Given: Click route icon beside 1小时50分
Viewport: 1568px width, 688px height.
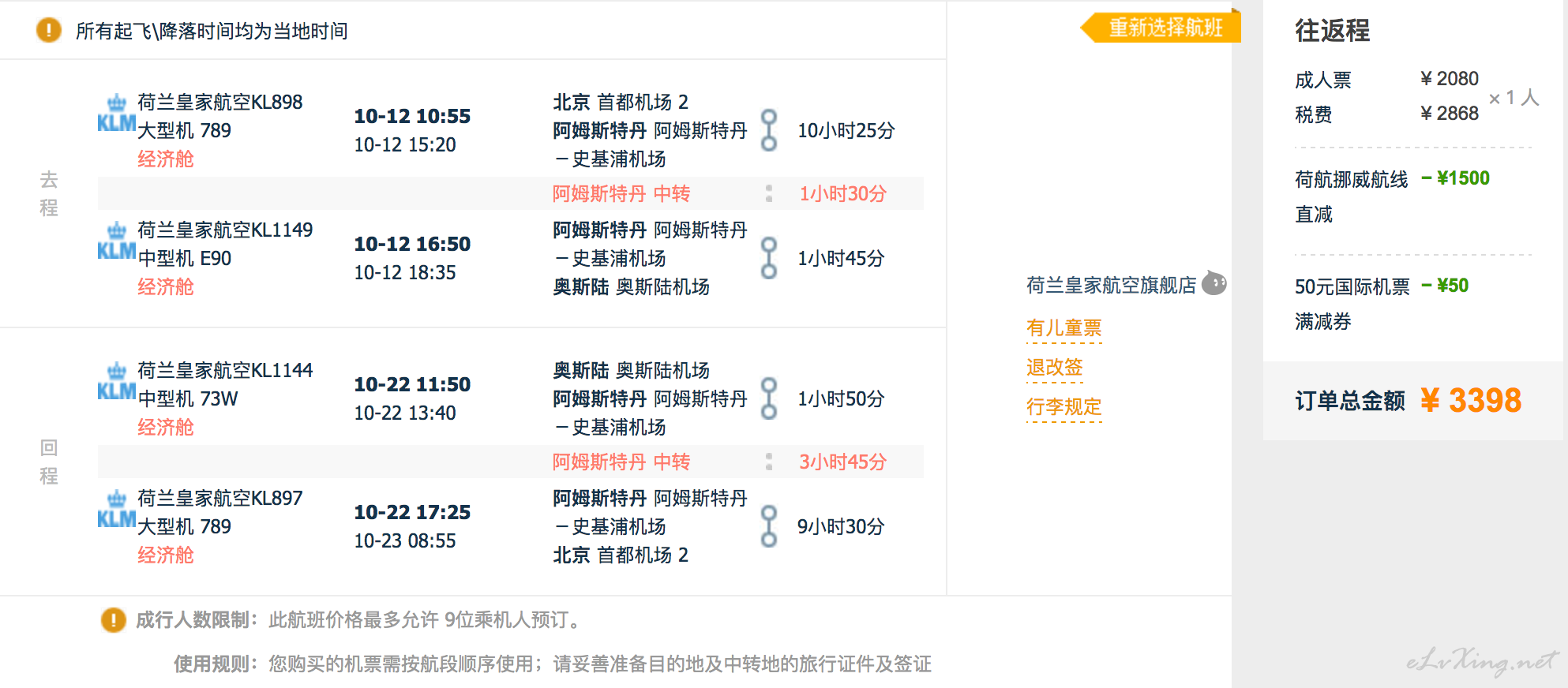Looking at the screenshot, I should click(768, 398).
